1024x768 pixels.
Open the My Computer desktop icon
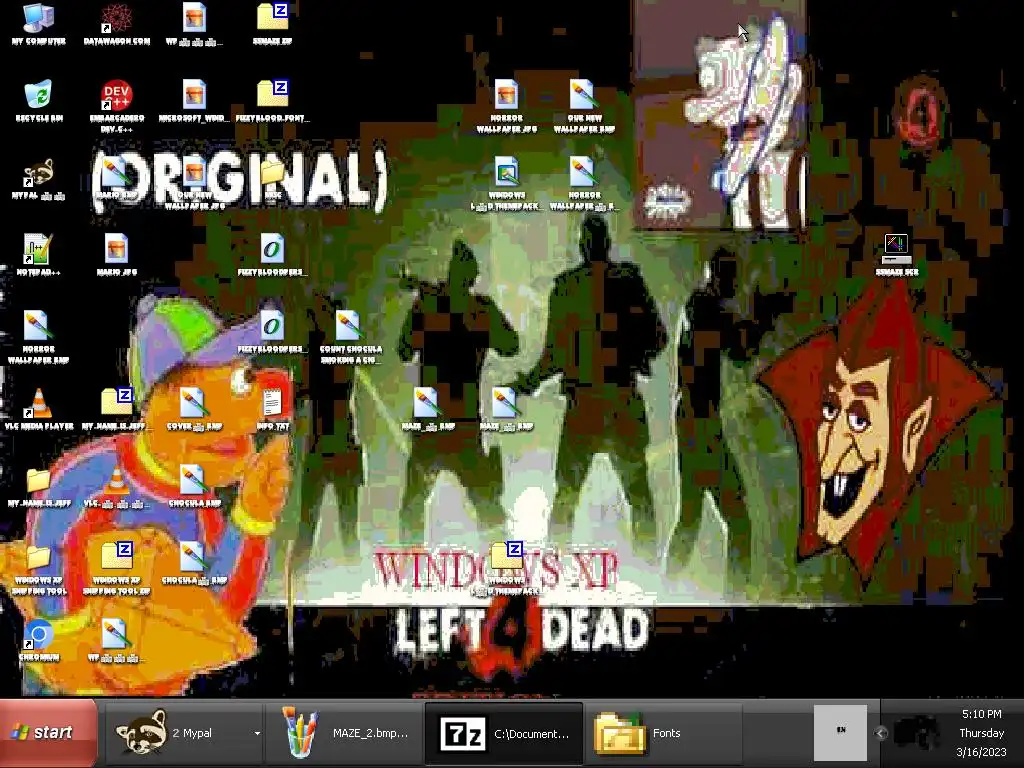pos(39,24)
